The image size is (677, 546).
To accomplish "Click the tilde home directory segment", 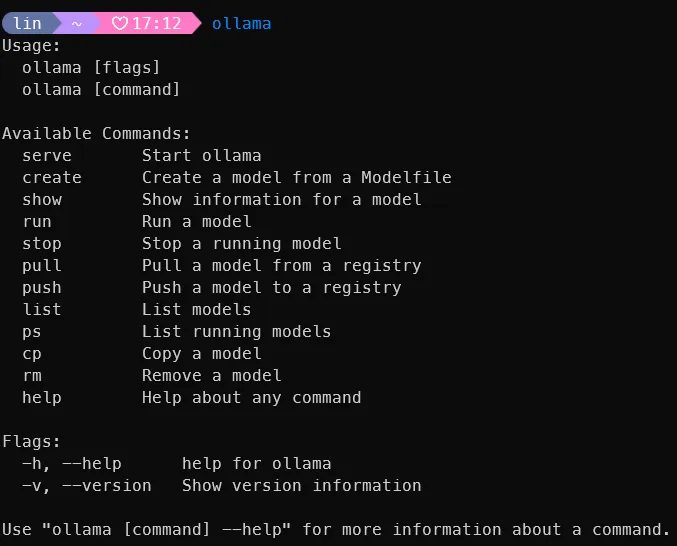I will [77, 24].
